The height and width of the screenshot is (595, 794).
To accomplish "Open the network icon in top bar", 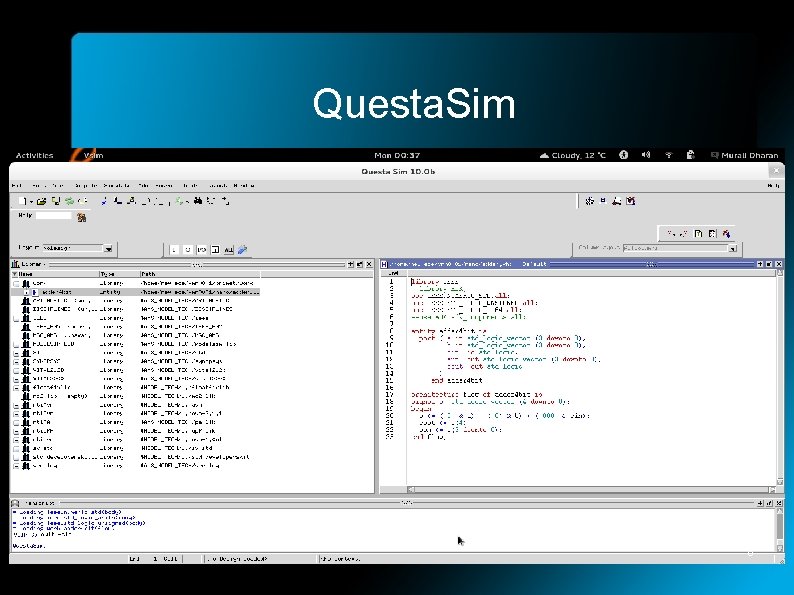I will click(668, 155).
